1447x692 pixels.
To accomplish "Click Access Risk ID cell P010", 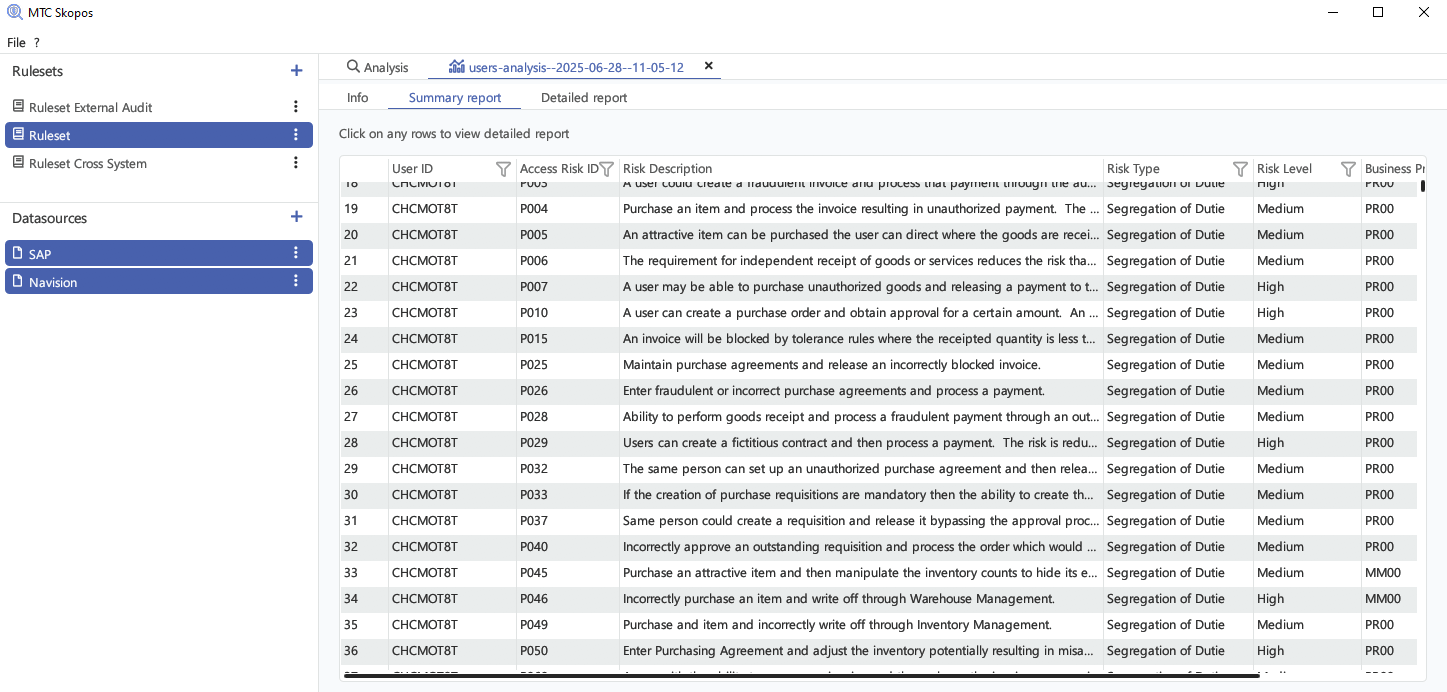I will click(568, 313).
